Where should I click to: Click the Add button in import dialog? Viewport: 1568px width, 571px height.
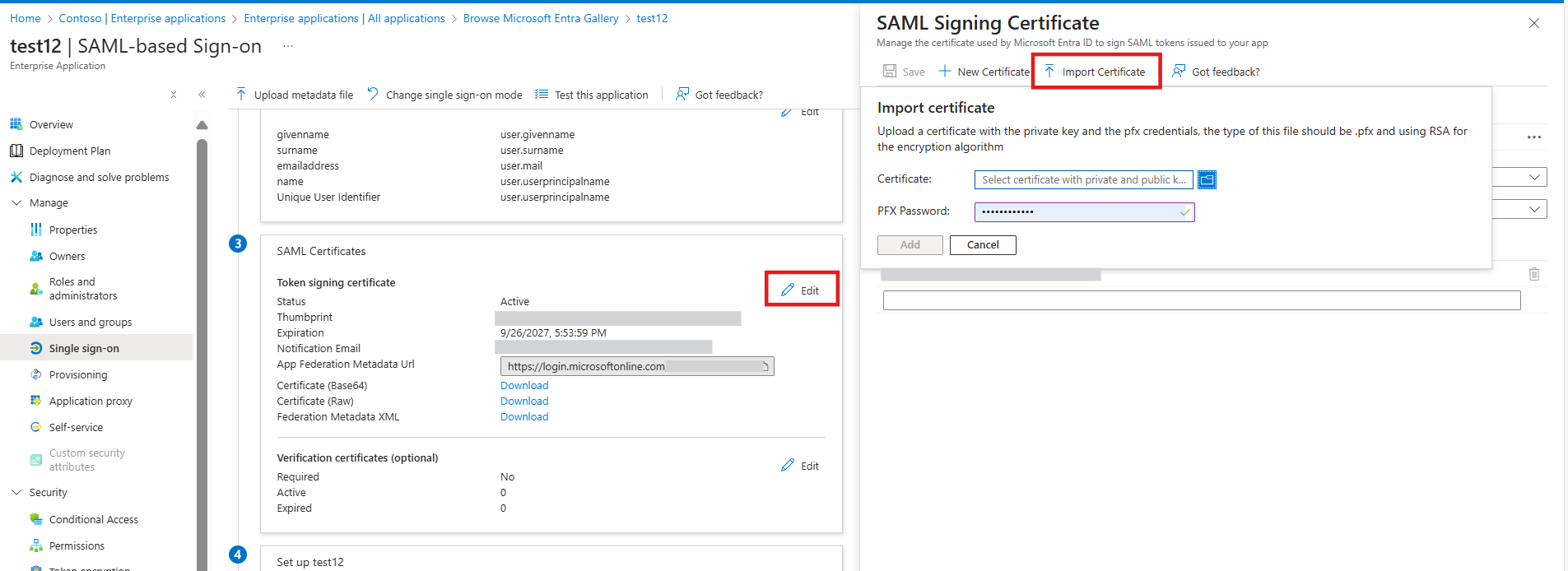coord(910,245)
